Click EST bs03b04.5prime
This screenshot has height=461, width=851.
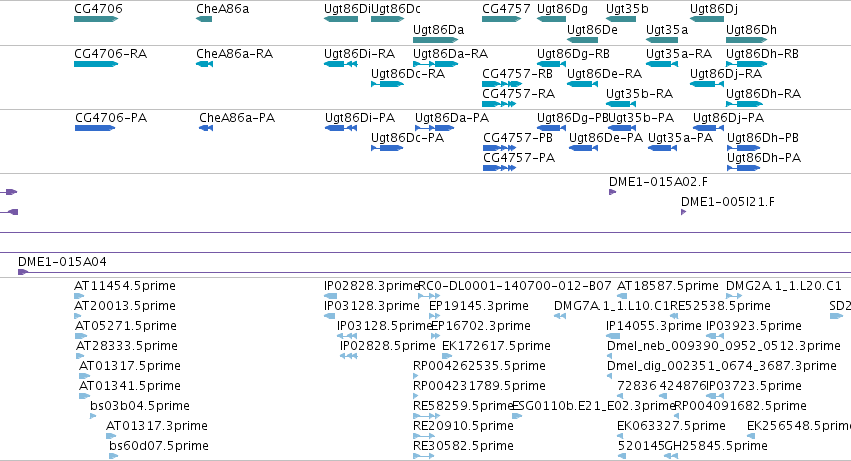pos(93,416)
